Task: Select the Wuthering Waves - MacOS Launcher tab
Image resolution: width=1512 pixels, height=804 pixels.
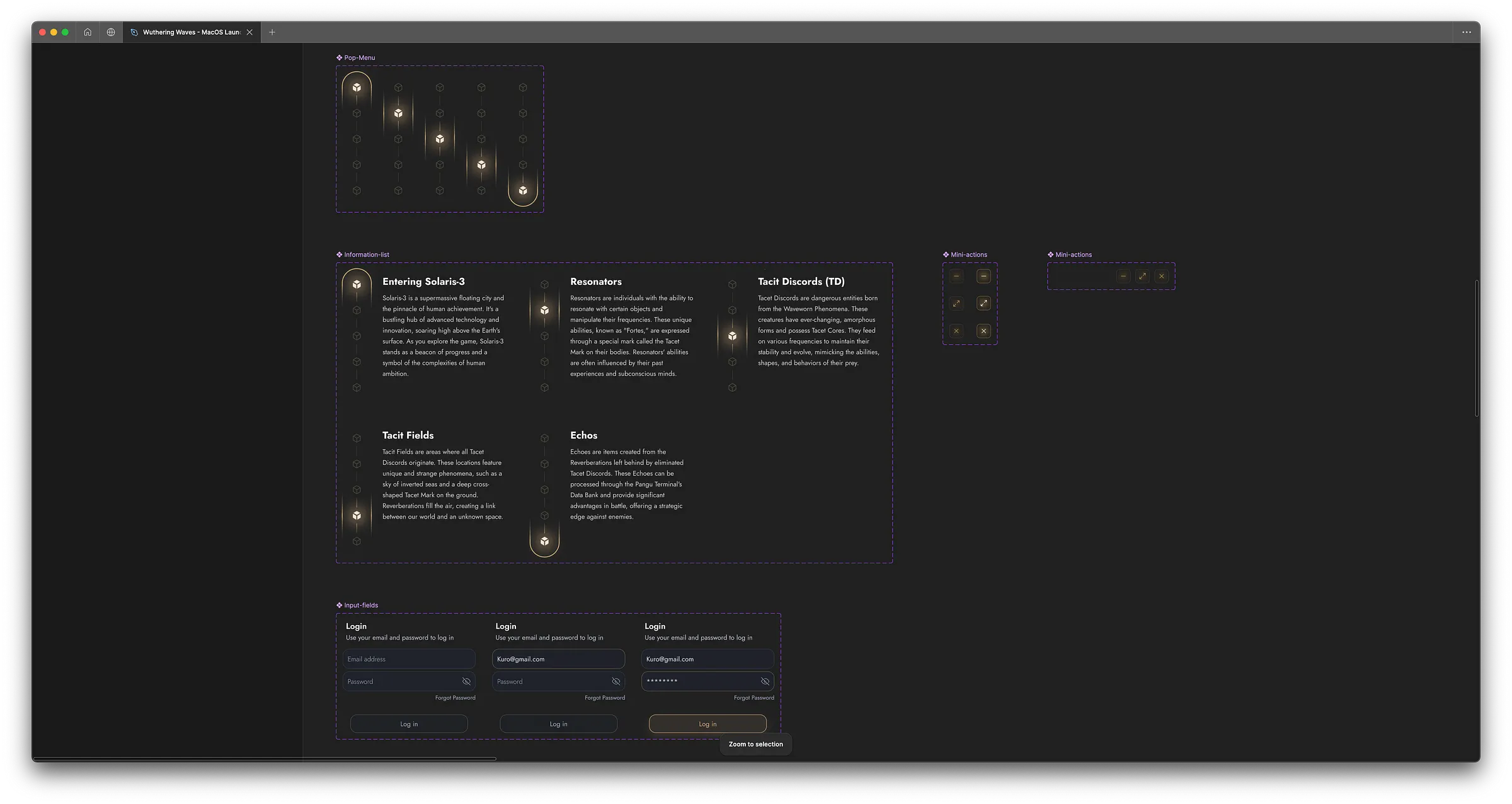Action: coord(189,32)
